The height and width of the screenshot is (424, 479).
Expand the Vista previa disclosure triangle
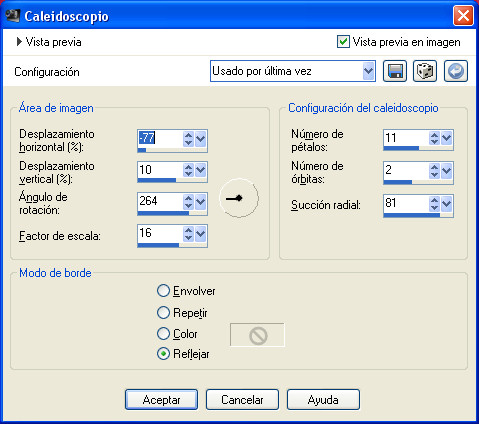point(19,42)
